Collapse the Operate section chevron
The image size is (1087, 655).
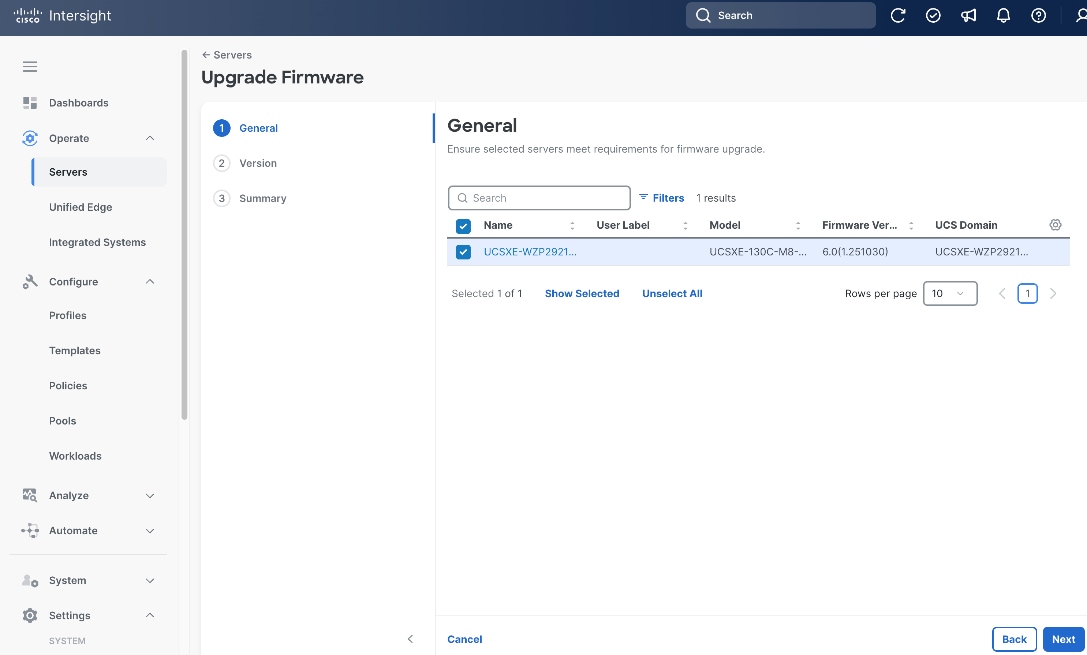coord(150,138)
